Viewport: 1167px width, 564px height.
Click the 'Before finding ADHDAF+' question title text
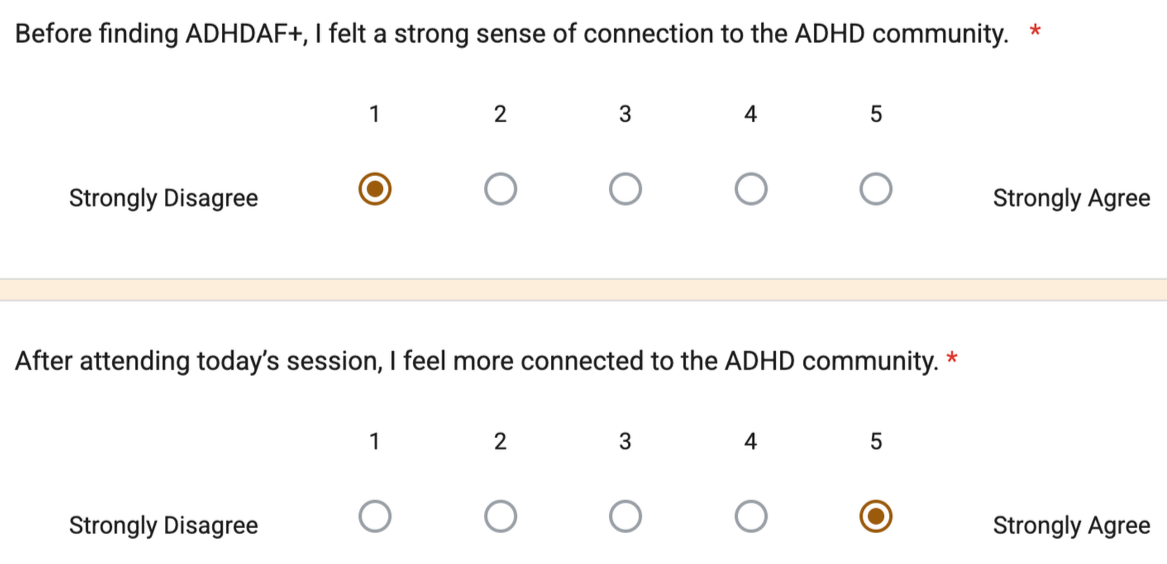[511, 35]
